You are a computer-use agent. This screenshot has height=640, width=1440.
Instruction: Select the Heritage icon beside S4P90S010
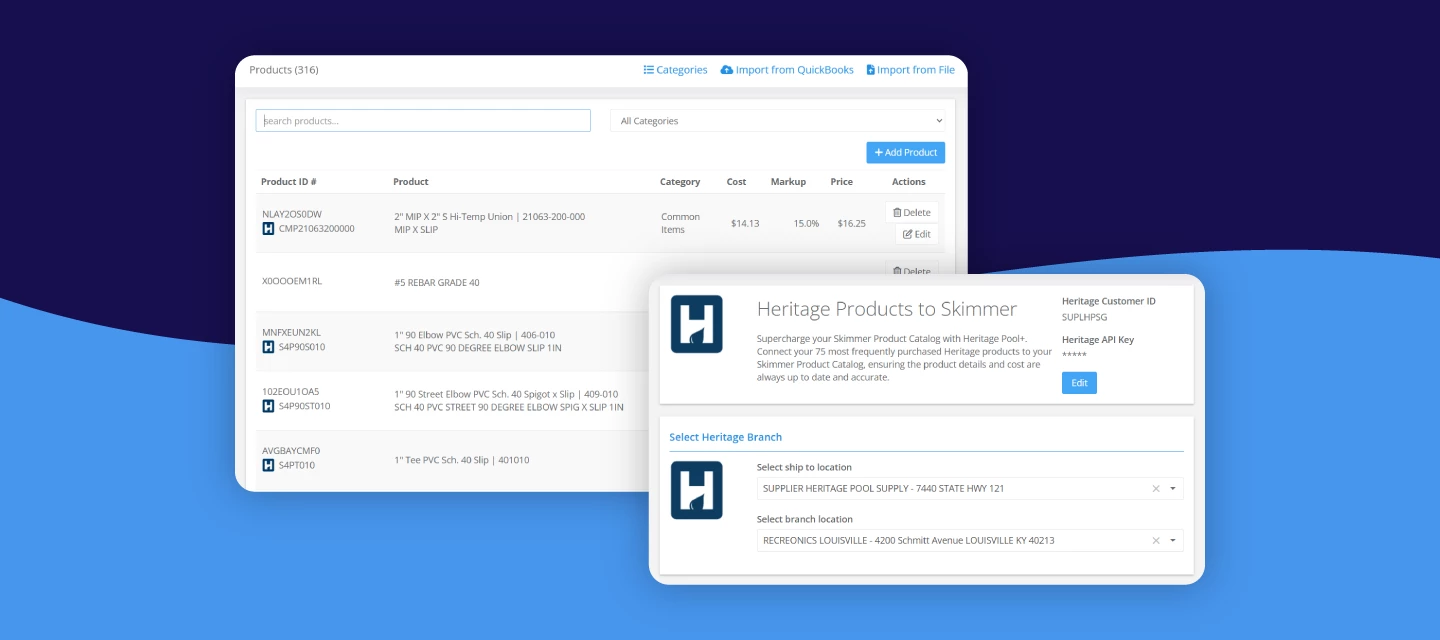pyautogui.click(x=268, y=347)
